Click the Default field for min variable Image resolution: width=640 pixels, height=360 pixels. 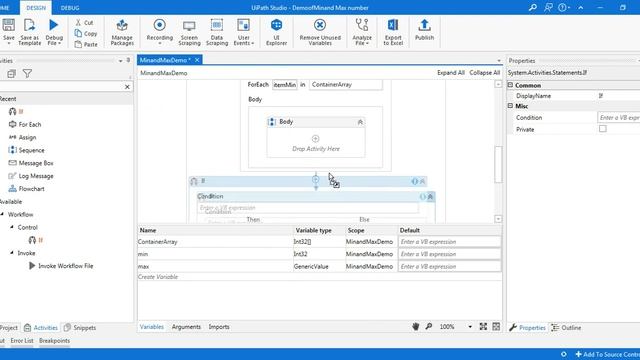449,254
